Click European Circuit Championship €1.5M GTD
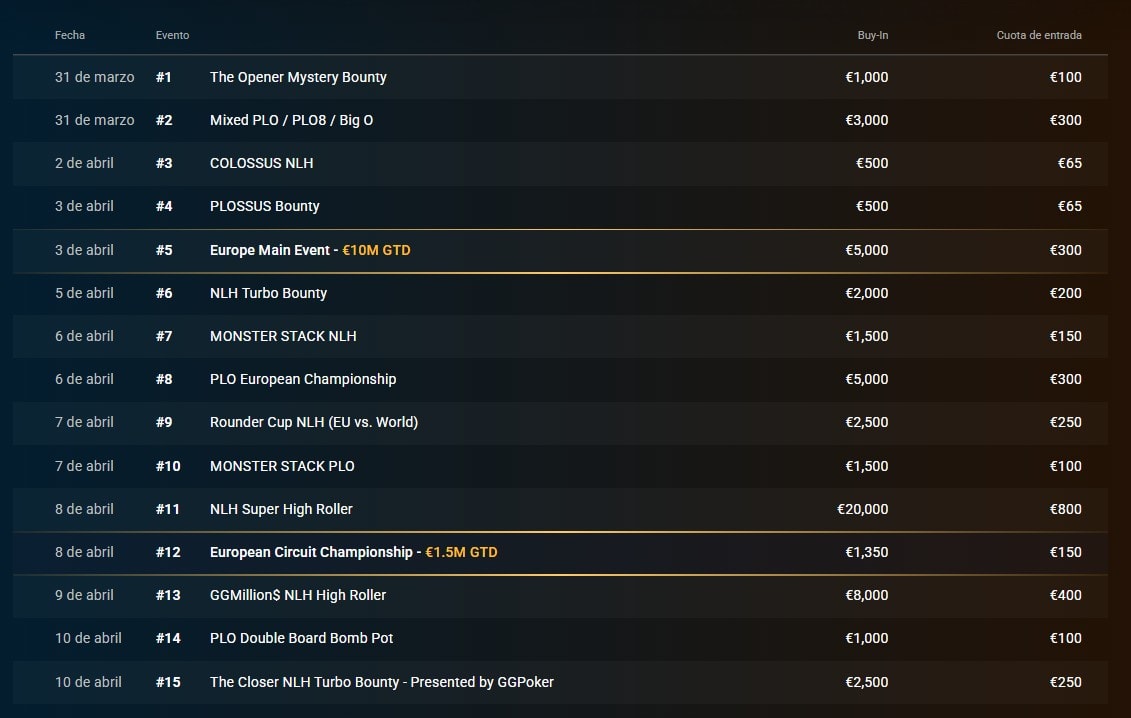 tap(353, 552)
